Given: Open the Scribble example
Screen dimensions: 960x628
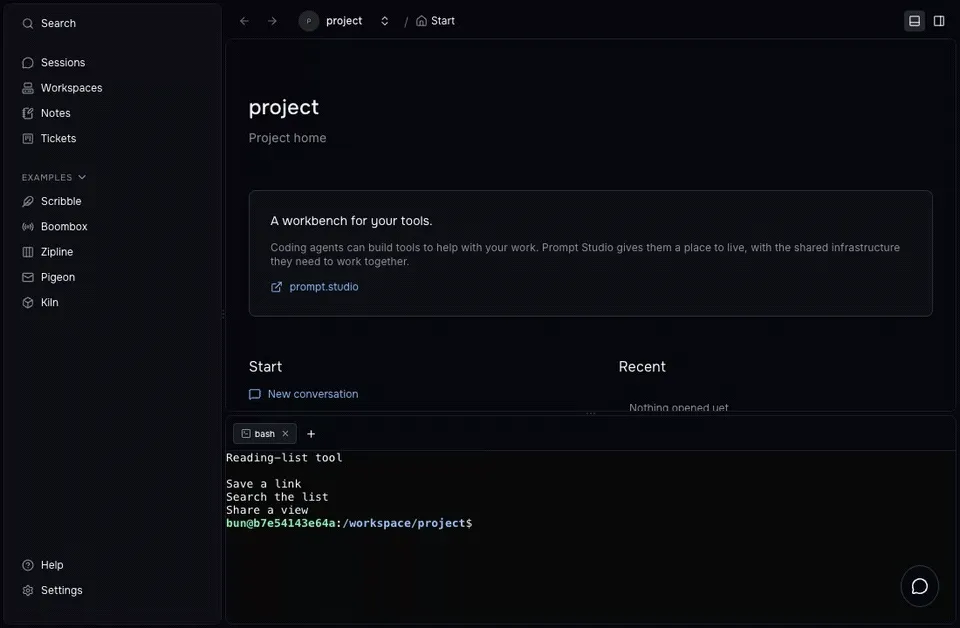Looking at the screenshot, I should (112, 201).
